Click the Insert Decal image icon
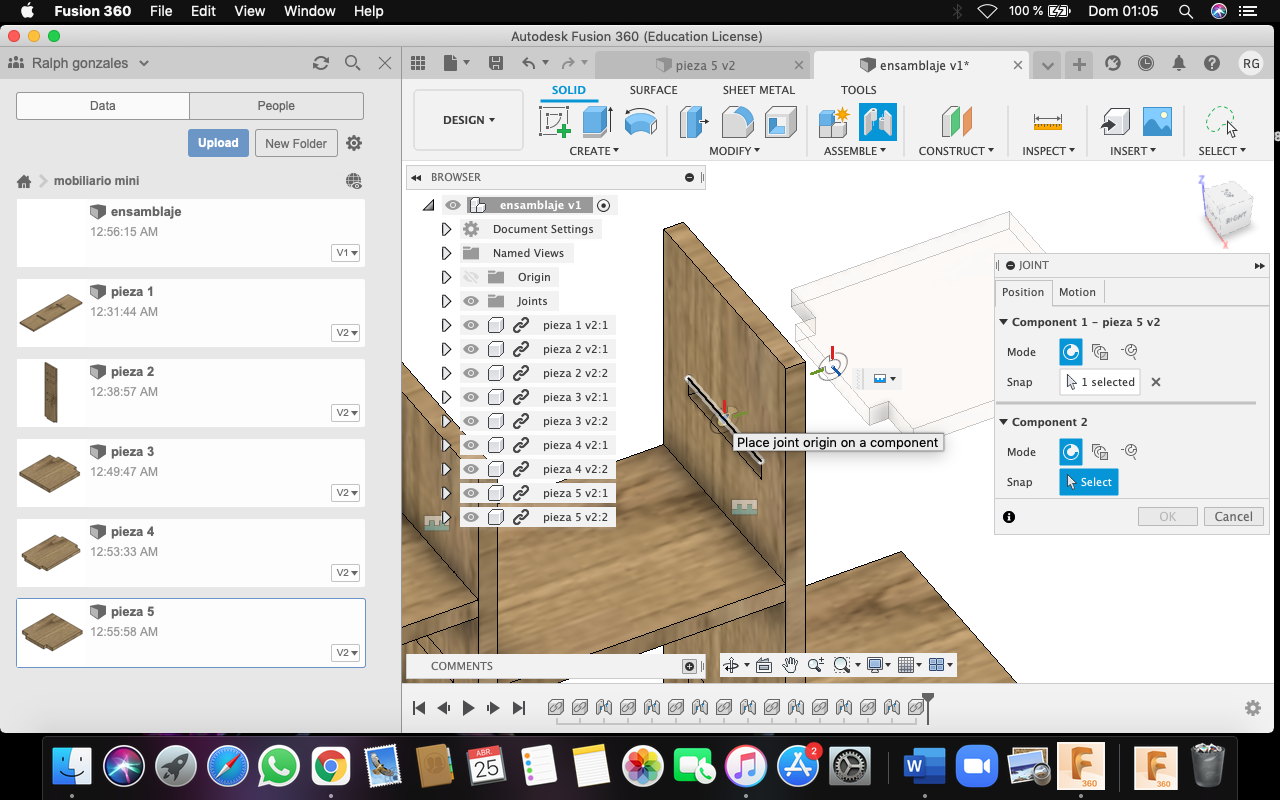The width and height of the screenshot is (1280, 800). click(1157, 122)
